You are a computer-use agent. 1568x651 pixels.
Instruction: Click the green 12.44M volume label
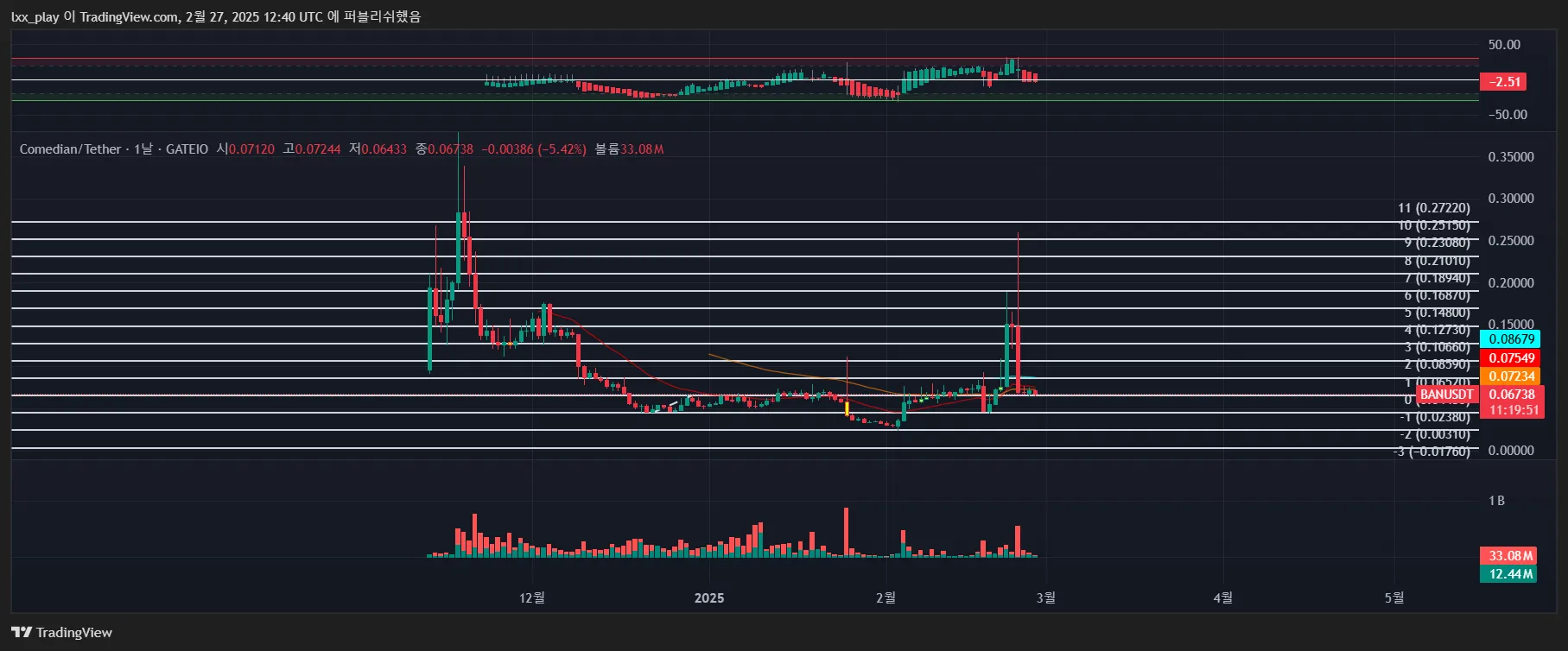coord(1509,574)
